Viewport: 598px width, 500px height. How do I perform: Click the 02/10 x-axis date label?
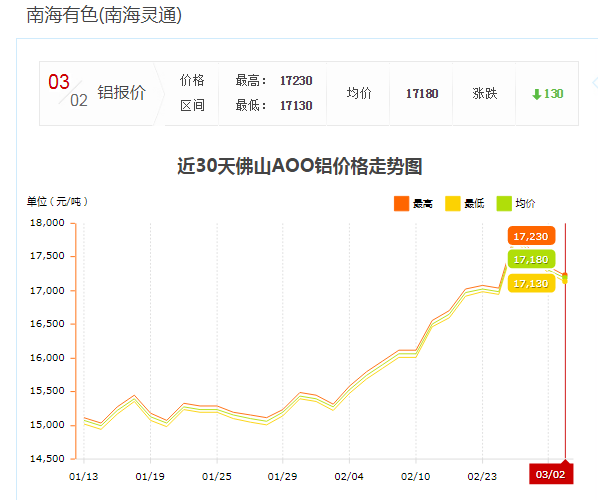pyautogui.click(x=415, y=476)
